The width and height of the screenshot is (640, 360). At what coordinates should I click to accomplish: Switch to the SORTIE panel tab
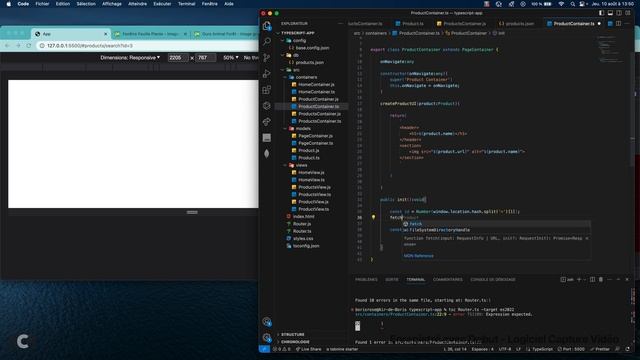click(392, 280)
